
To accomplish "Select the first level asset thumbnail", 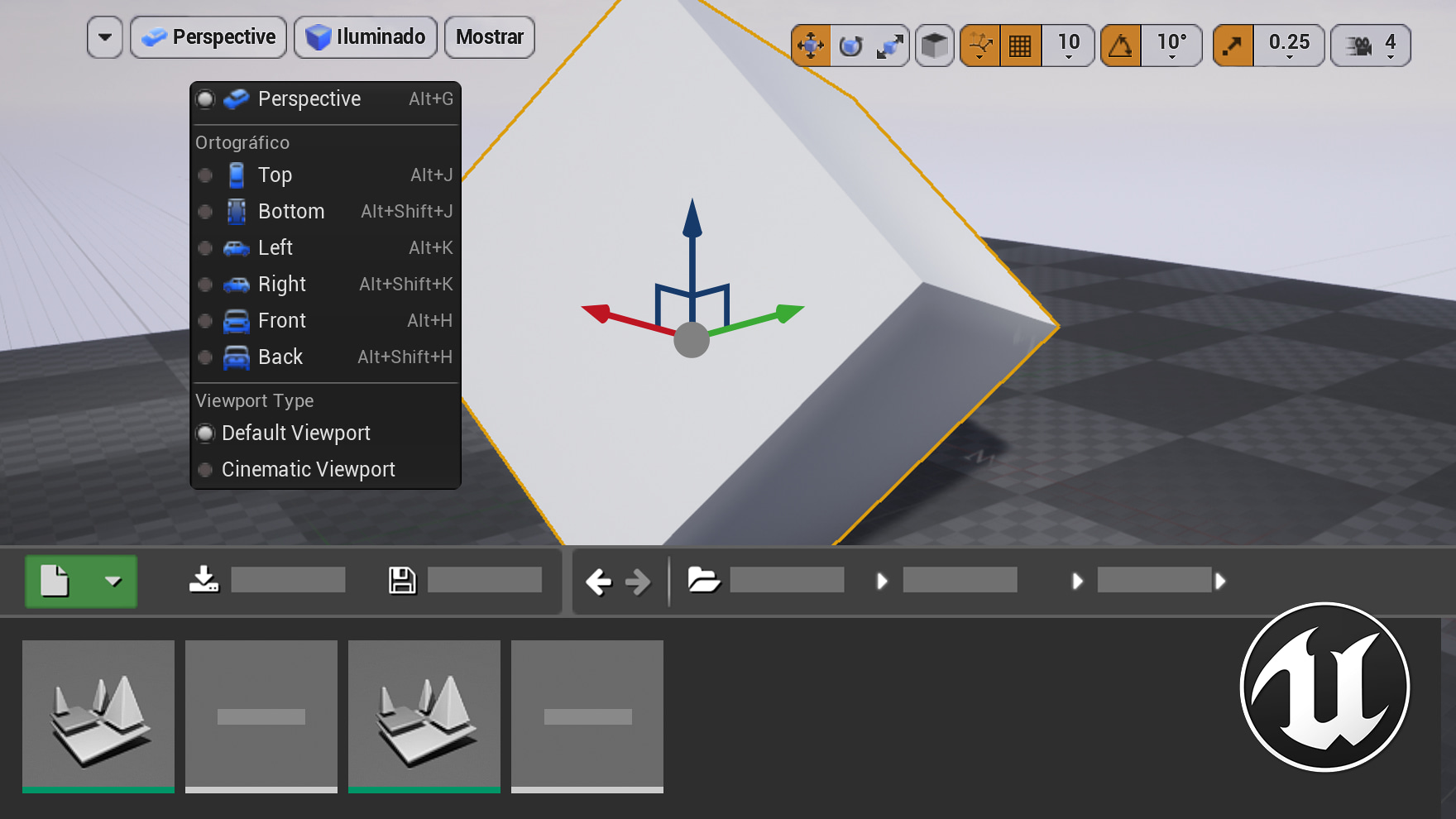I will pos(98,716).
